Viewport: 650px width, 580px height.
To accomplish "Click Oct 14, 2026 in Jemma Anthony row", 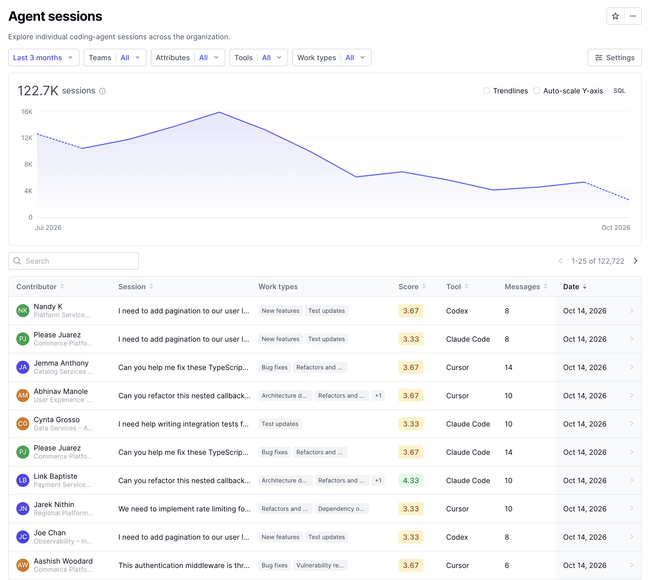I will (585, 367).
